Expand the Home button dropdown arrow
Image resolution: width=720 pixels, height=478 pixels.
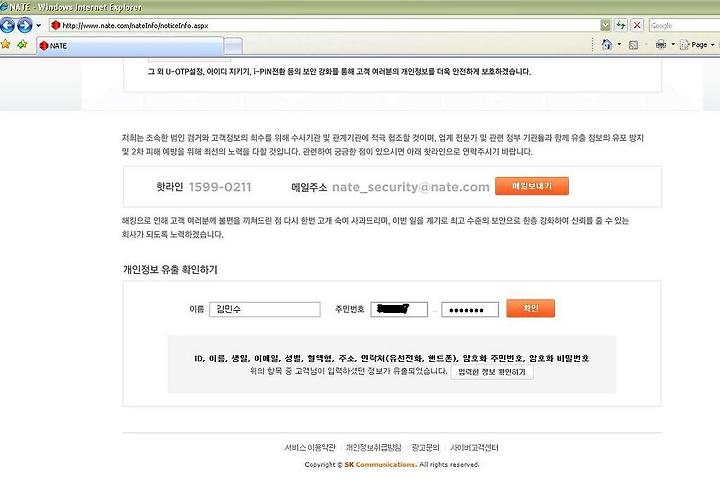pos(619,45)
